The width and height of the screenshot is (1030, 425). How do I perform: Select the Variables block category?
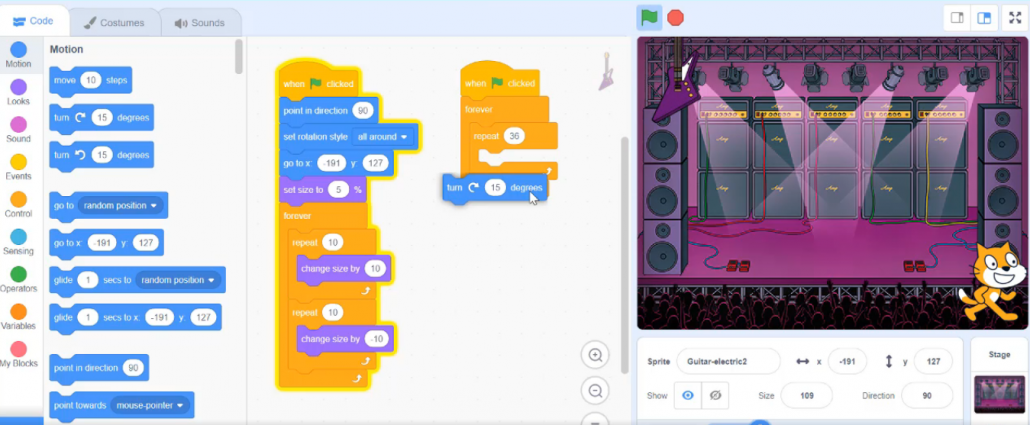[18, 317]
